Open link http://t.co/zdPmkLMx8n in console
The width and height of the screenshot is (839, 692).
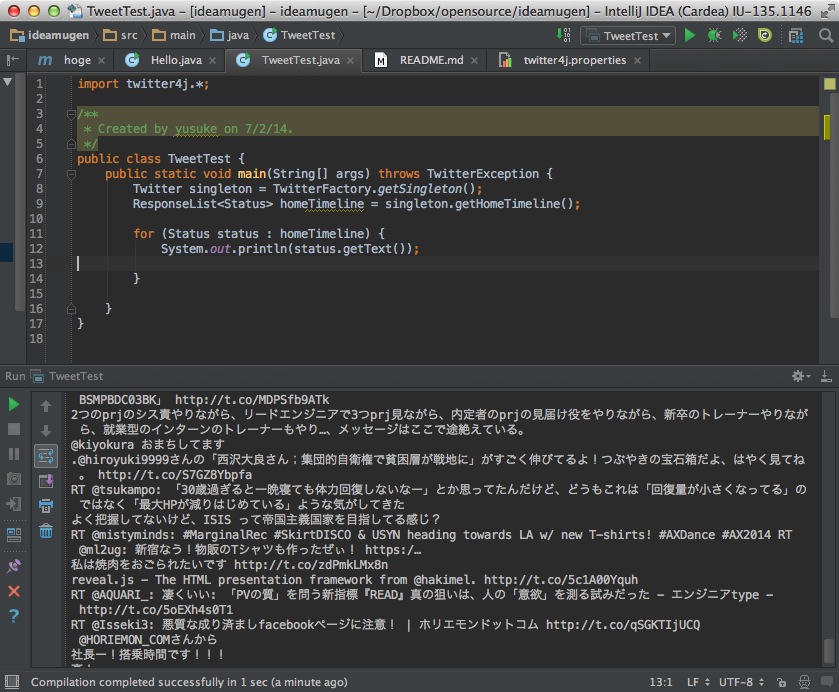coord(311,565)
